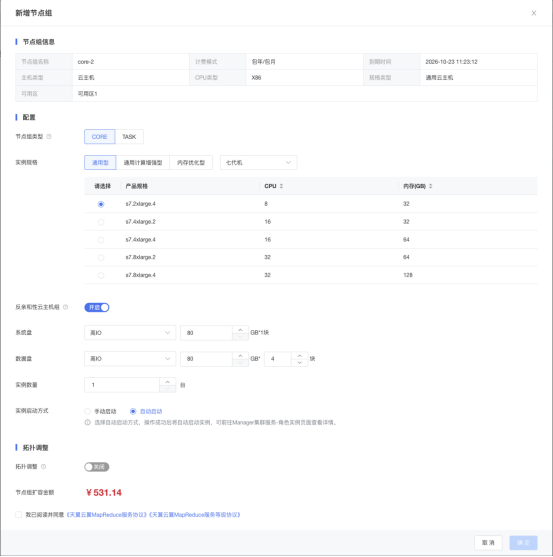Select the s7.2xlarge.4 radio button

tap(101, 204)
